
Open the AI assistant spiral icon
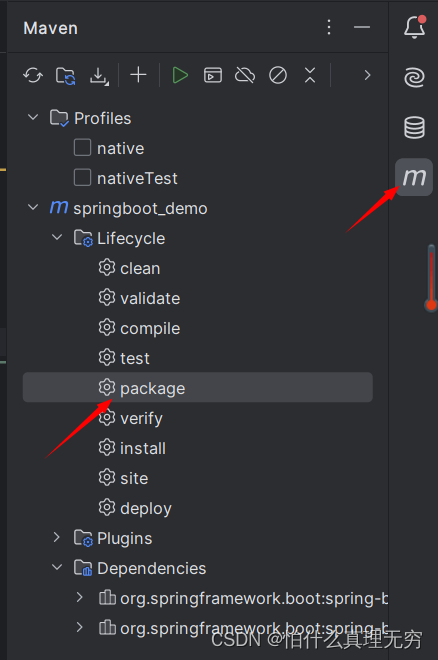tap(414, 78)
